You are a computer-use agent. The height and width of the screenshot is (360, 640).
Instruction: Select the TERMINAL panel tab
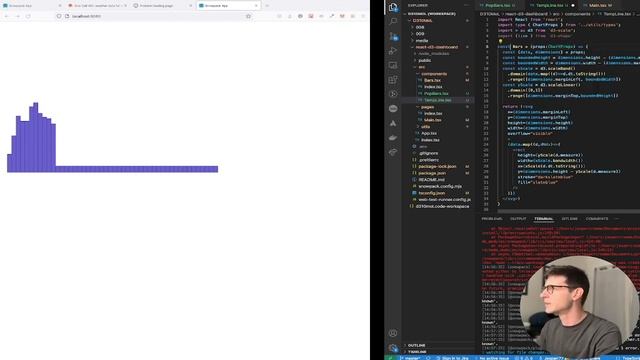544,219
